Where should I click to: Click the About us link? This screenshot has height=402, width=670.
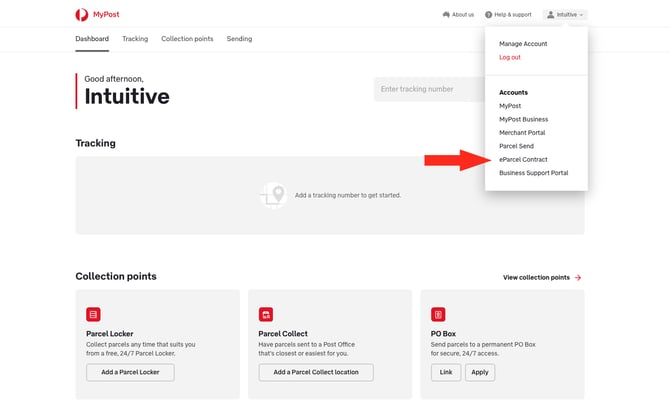[x=463, y=15]
